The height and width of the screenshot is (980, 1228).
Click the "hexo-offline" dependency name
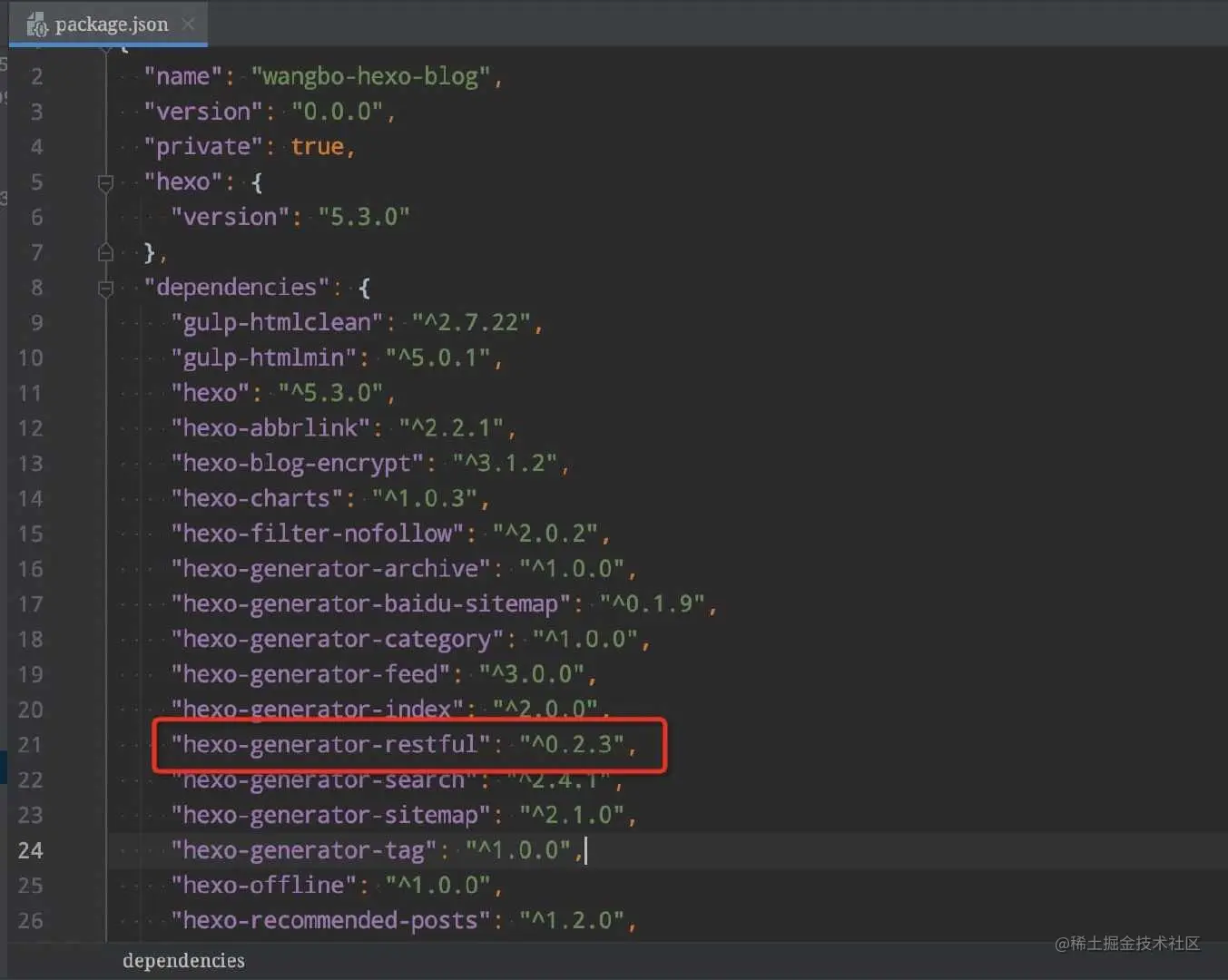pyautogui.click(x=263, y=885)
